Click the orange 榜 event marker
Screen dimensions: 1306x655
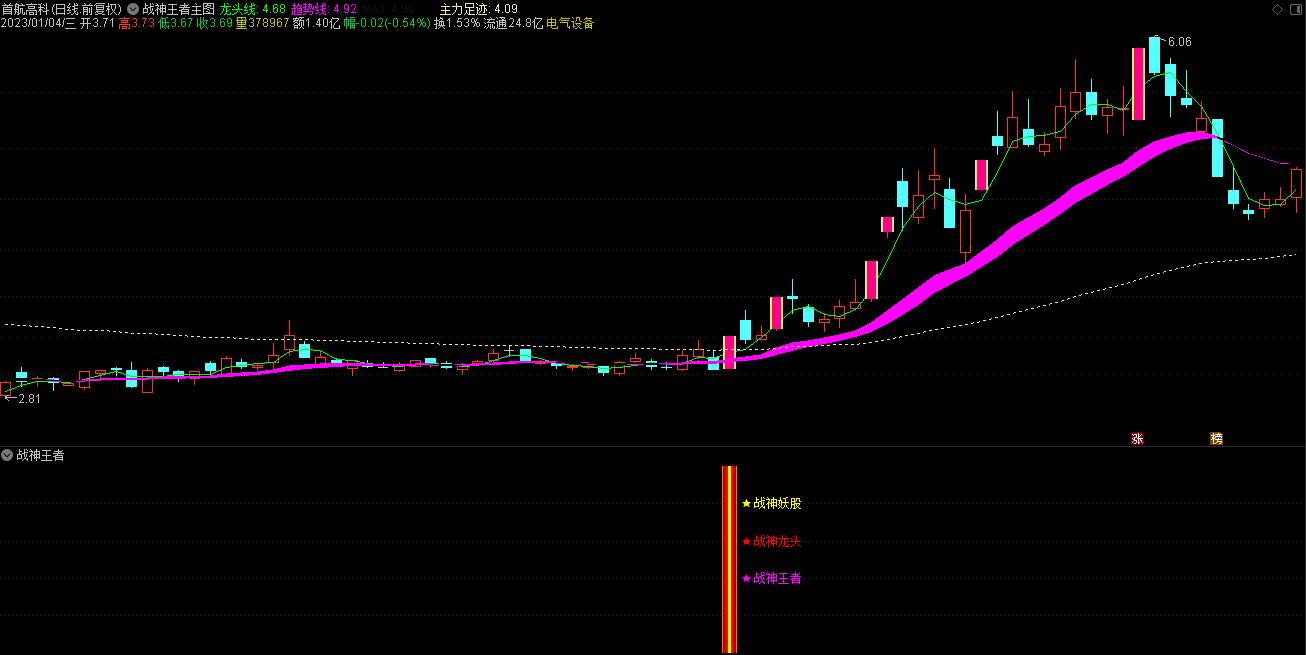(x=1216, y=438)
